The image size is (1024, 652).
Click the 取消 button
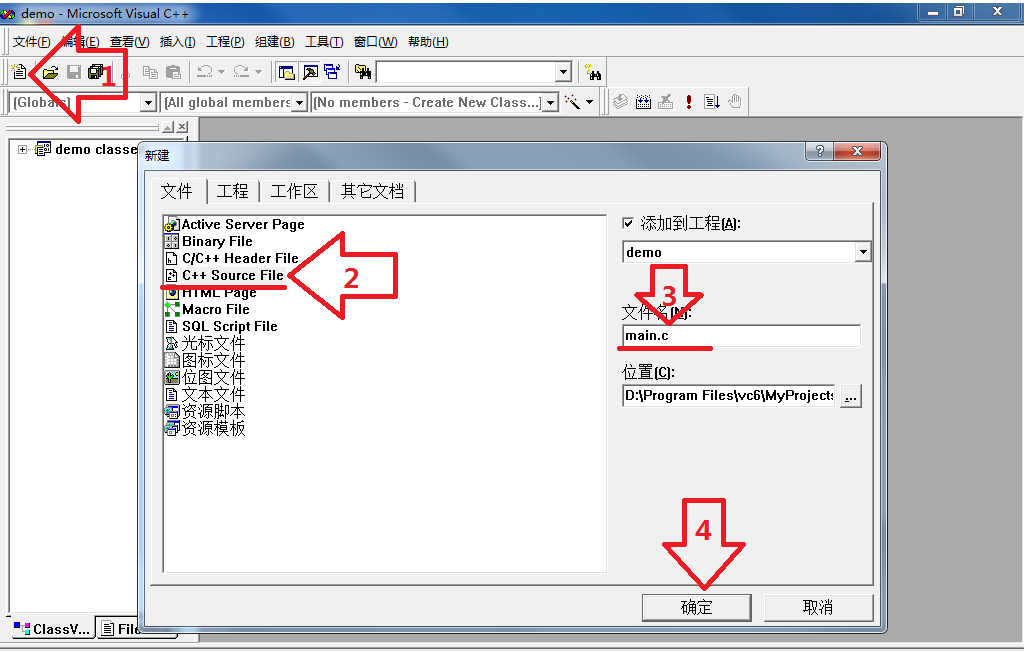[x=817, y=607]
